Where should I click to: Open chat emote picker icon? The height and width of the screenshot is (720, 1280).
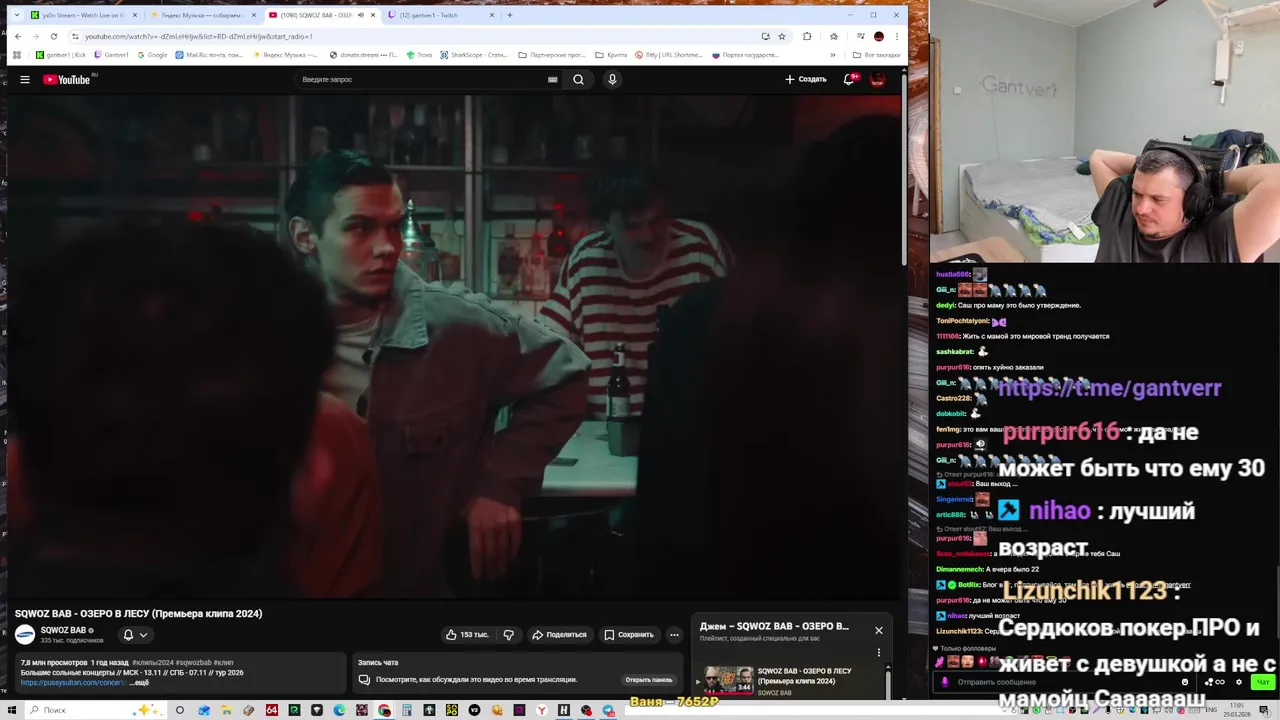(x=1185, y=682)
